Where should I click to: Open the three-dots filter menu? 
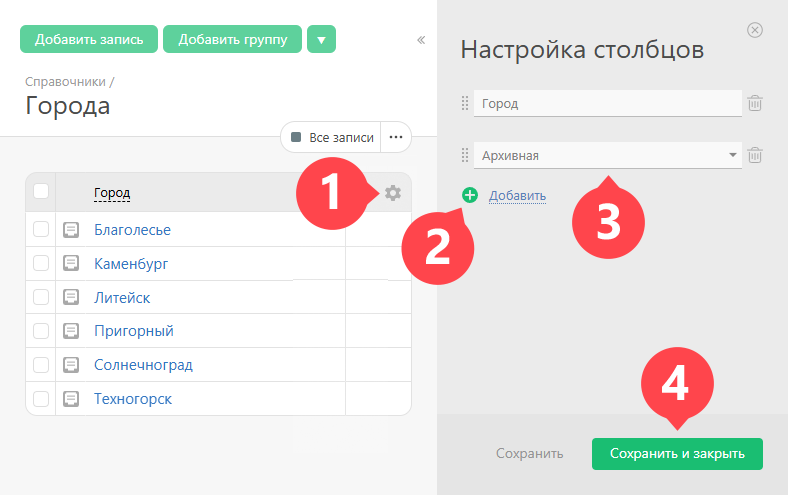(x=396, y=137)
